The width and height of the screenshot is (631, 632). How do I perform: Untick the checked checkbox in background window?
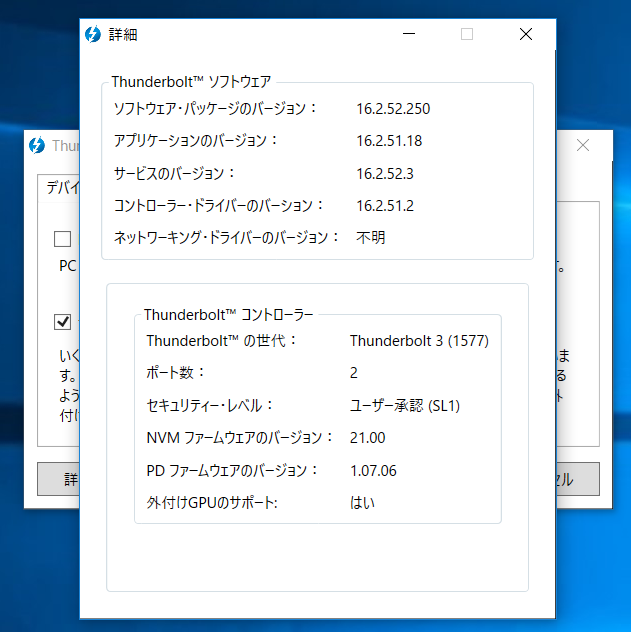point(62,322)
